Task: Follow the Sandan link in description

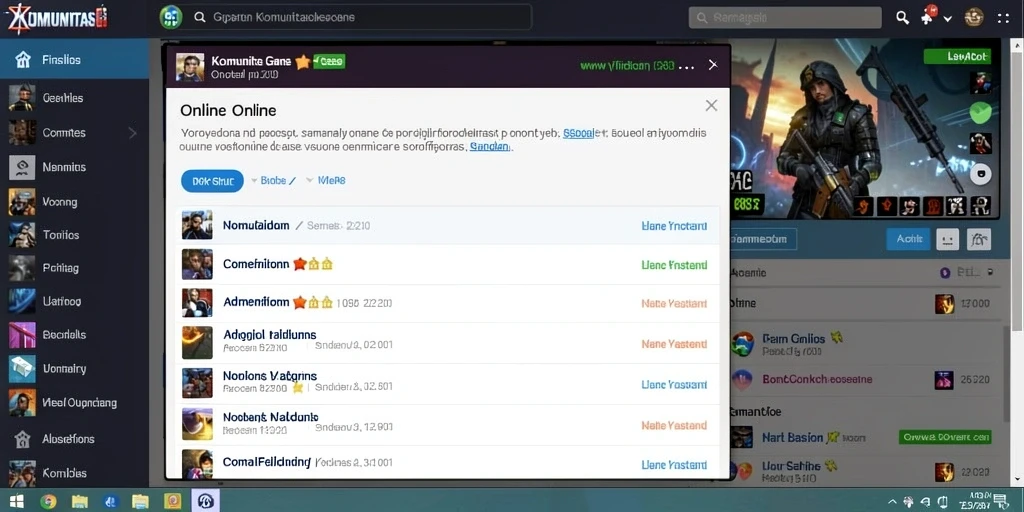Action: click(x=490, y=147)
